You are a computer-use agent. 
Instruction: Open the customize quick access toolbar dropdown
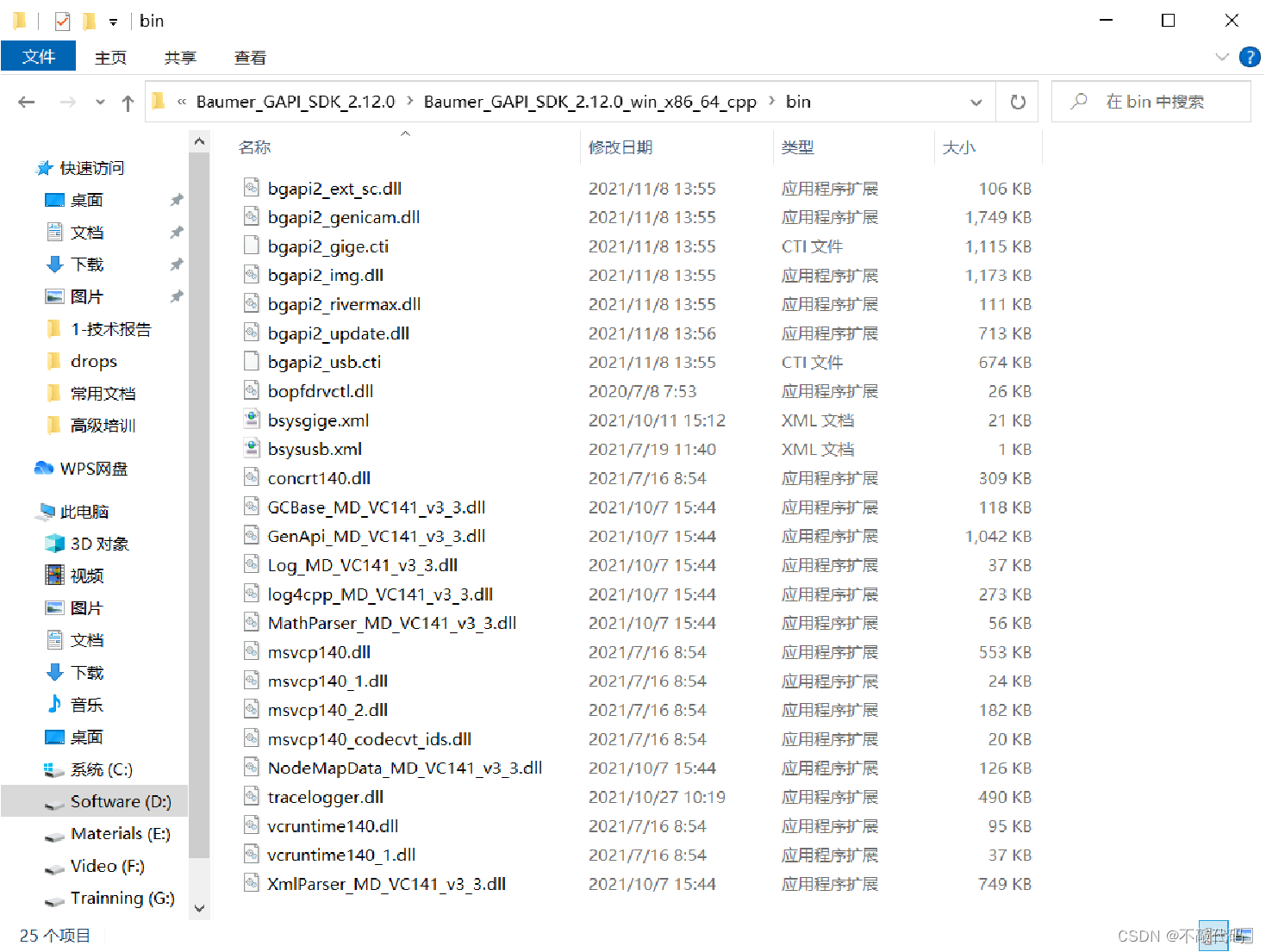[x=113, y=20]
